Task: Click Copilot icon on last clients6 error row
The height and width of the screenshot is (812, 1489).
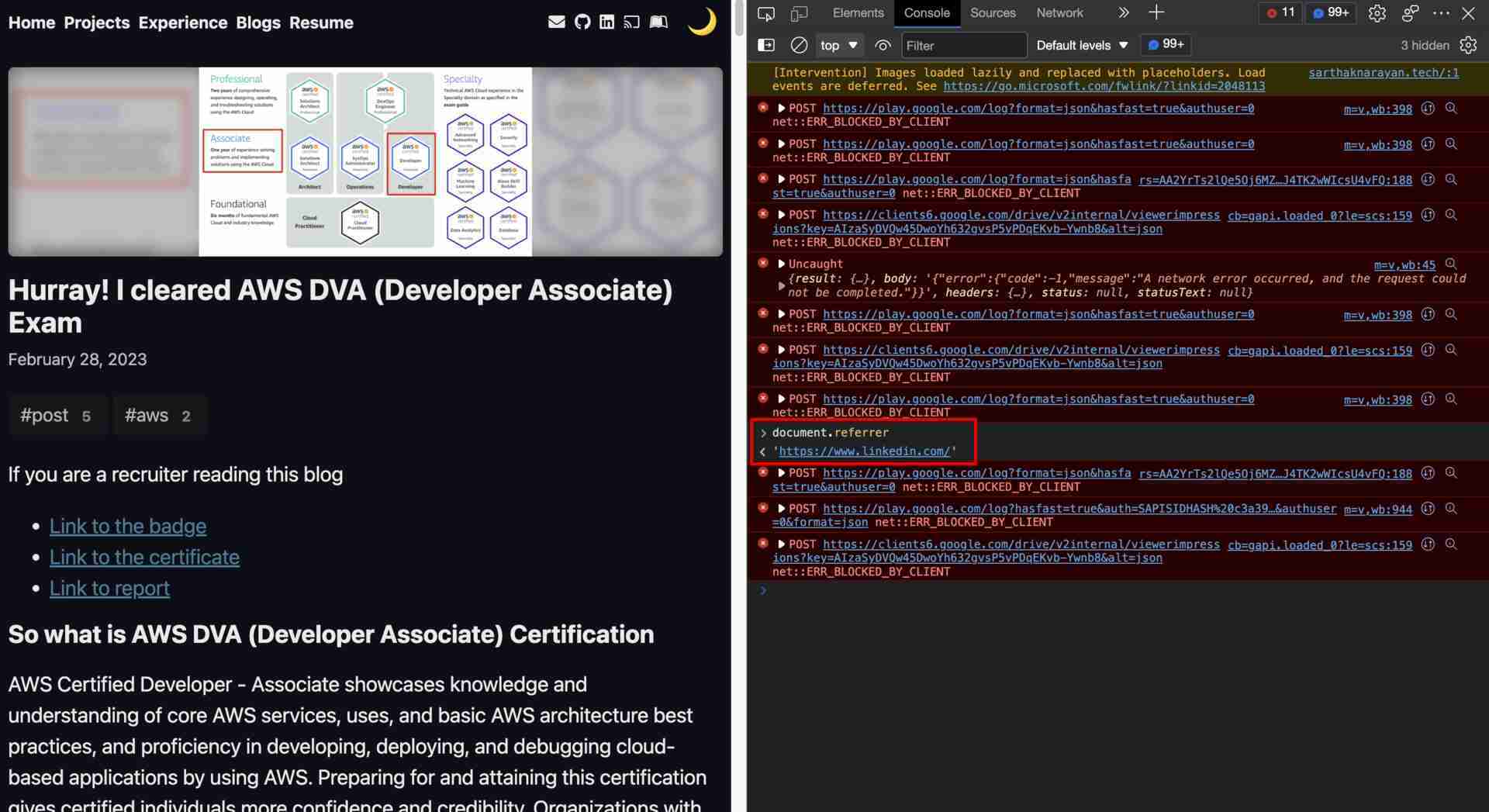Action: (x=1428, y=544)
